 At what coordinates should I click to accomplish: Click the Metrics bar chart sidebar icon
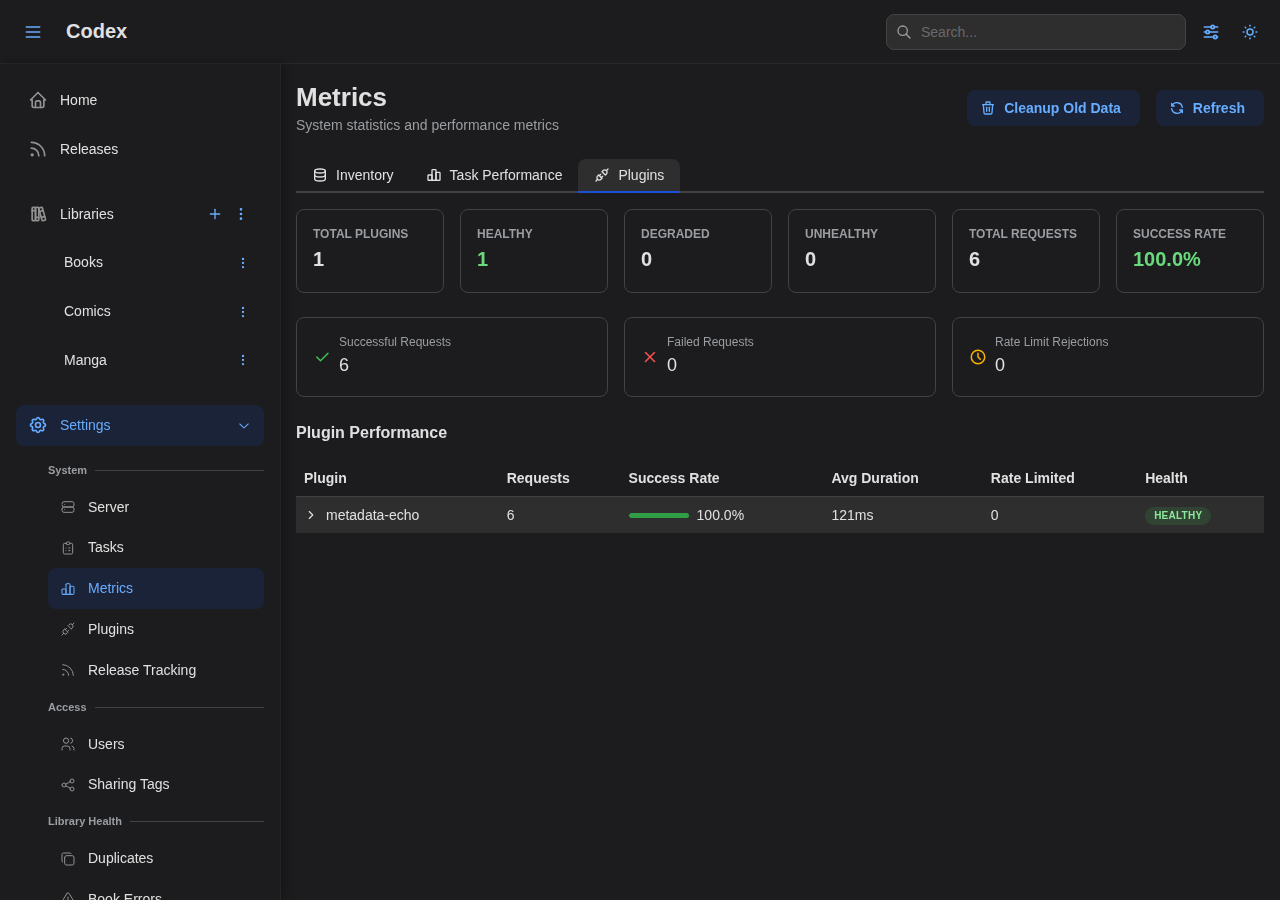tap(68, 589)
